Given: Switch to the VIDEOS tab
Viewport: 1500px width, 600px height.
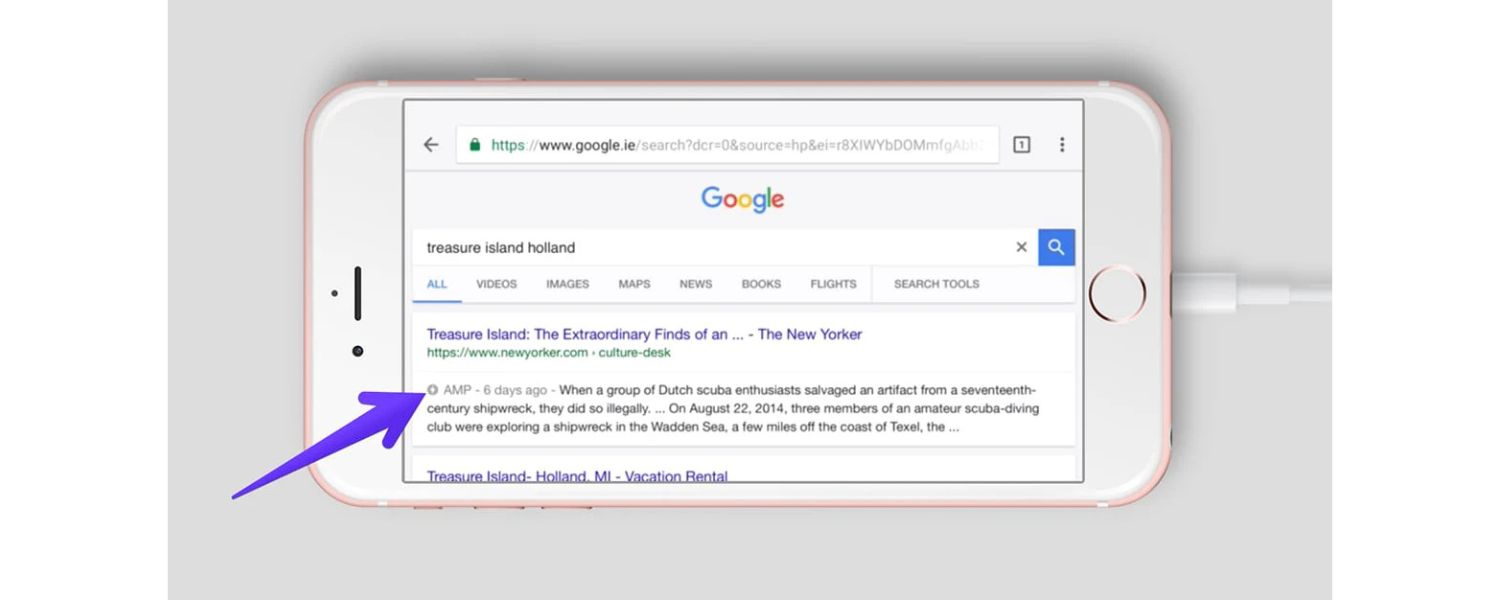Looking at the screenshot, I should [496, 284].
